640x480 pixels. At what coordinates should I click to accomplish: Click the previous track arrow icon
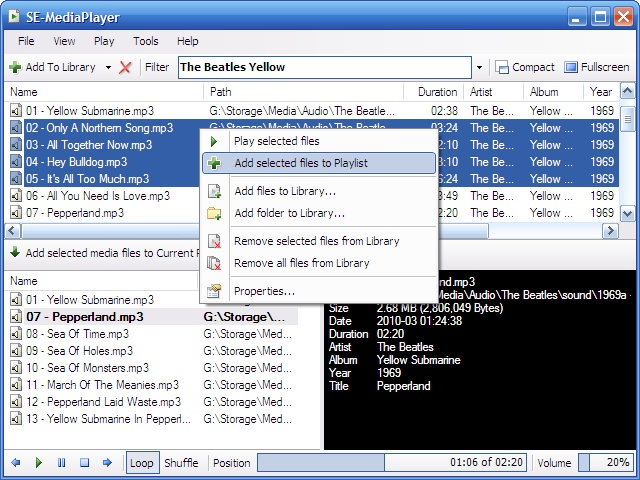tap(15, 463)
